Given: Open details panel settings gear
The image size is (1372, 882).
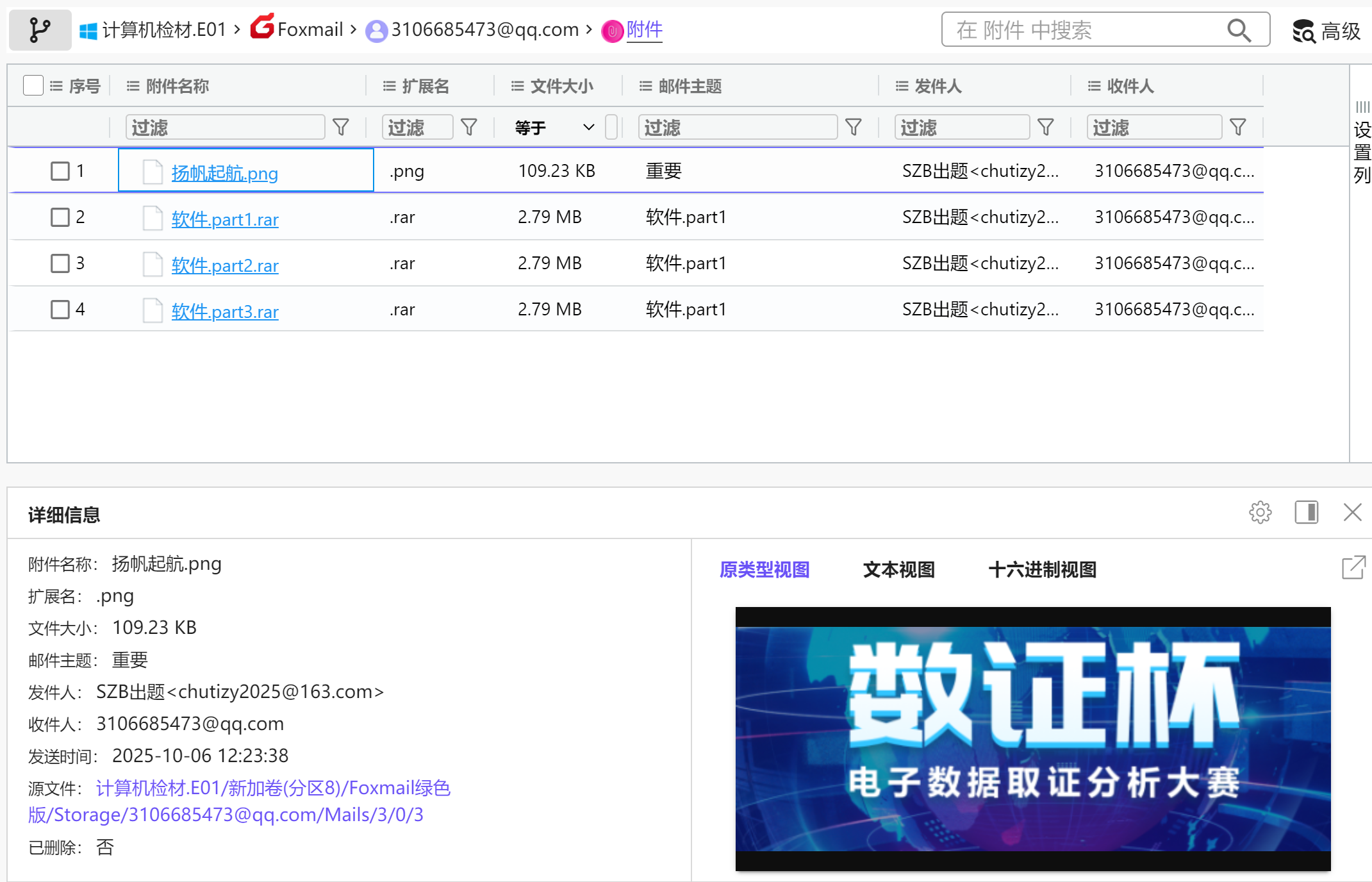Looking at the screenshot, I should (1260, 512).
